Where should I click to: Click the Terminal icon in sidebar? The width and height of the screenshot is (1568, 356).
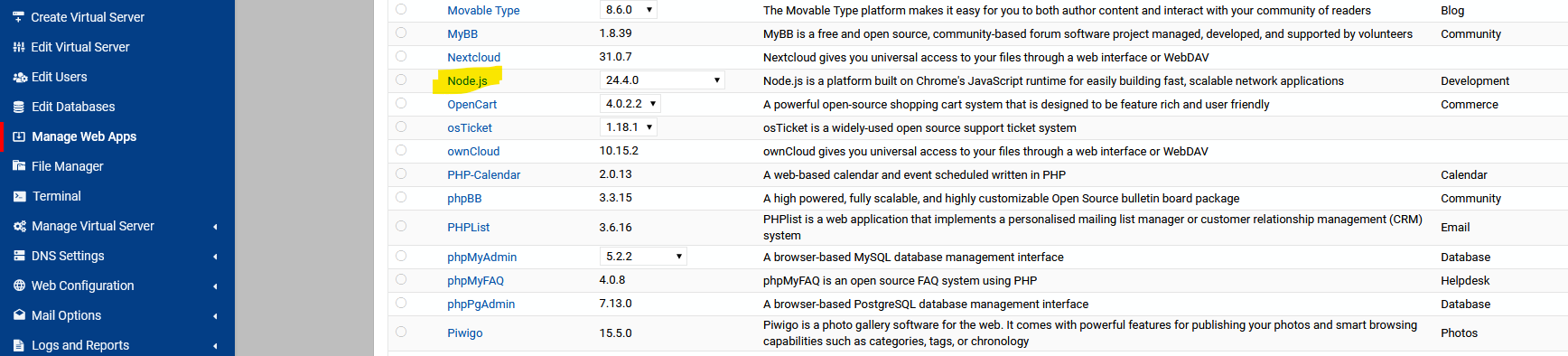coord(19,196)
